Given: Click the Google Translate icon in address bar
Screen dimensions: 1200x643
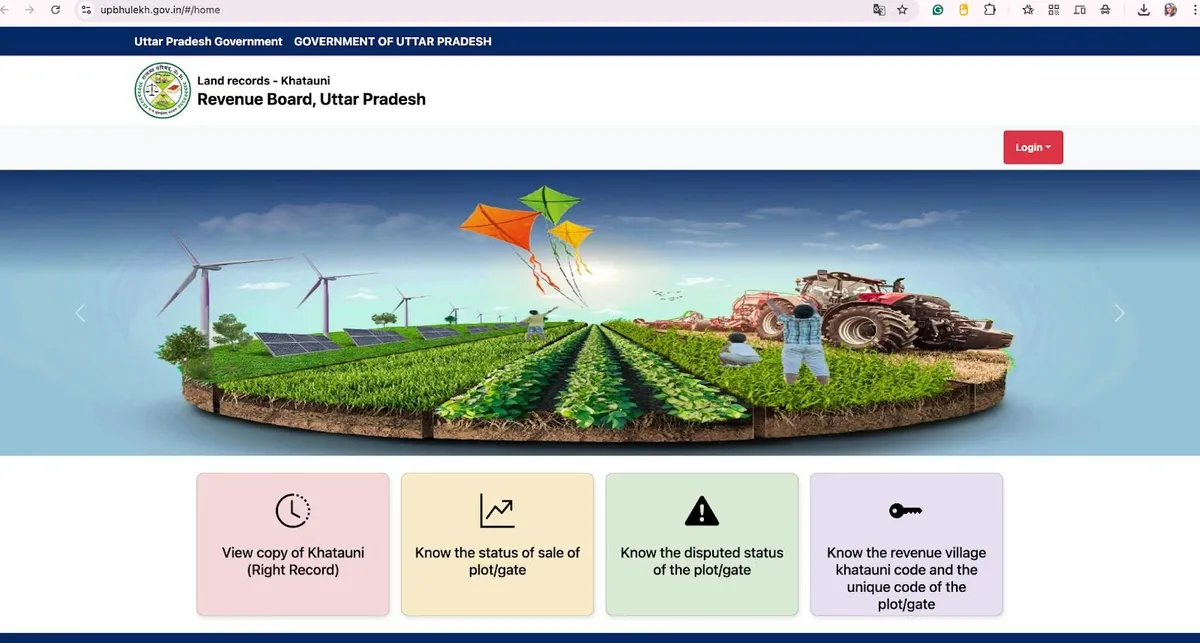Looking at the screenshot, I should (x=879, y=10).
